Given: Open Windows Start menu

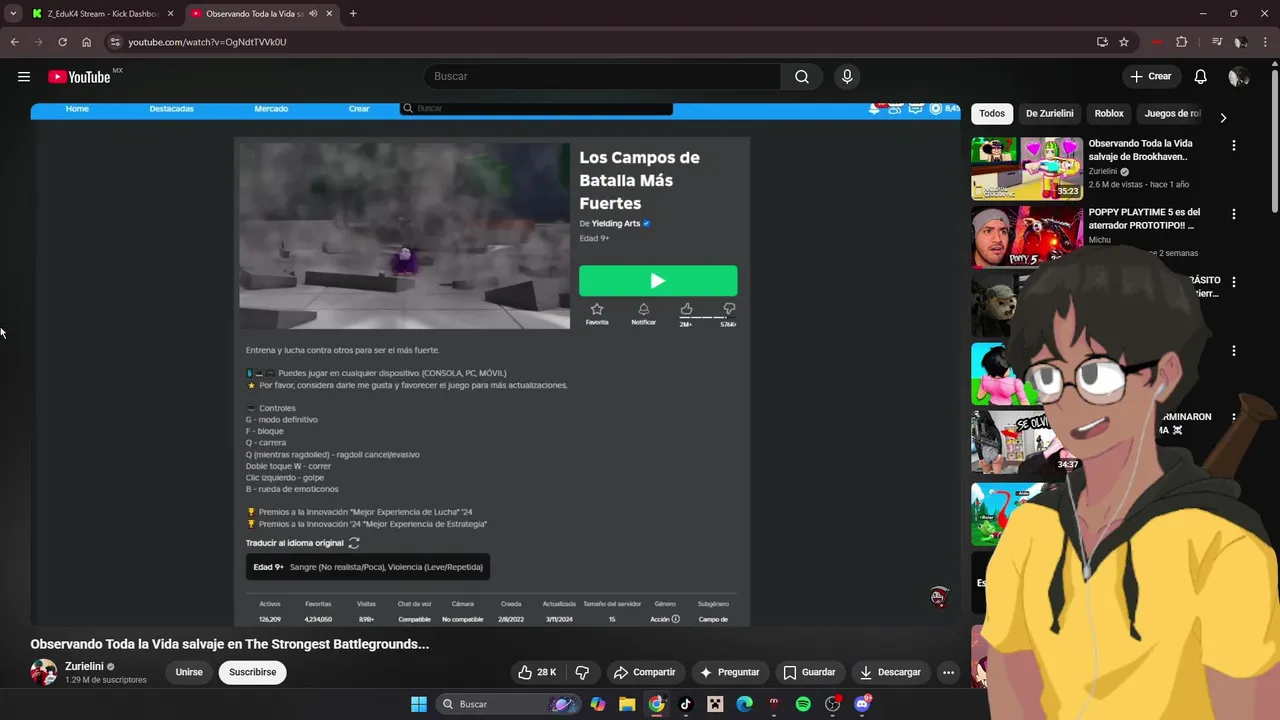Looking at the screenshot, I should pyautogui.click(x=419, y=704).
